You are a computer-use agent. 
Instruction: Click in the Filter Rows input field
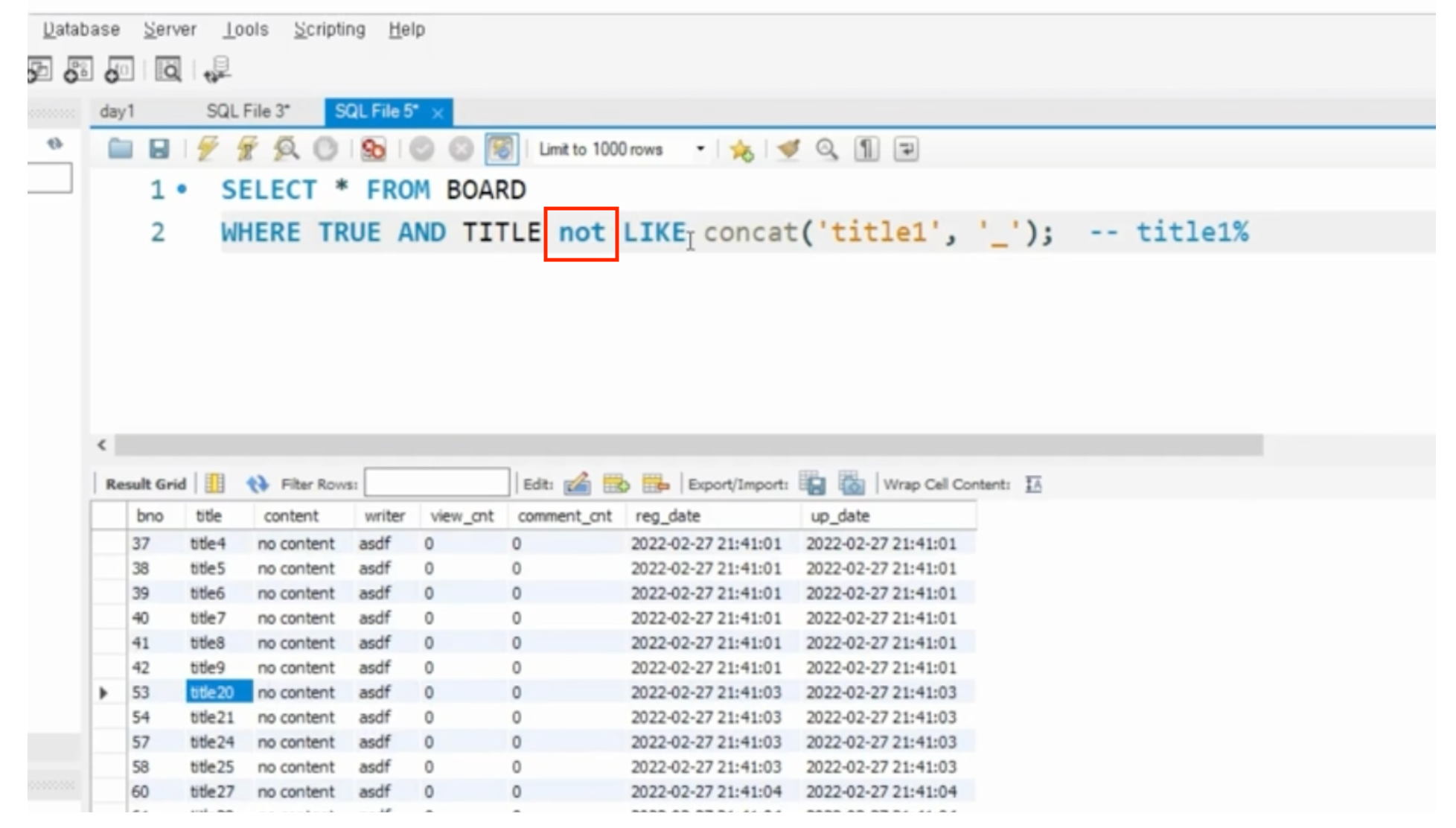(437, 484)
